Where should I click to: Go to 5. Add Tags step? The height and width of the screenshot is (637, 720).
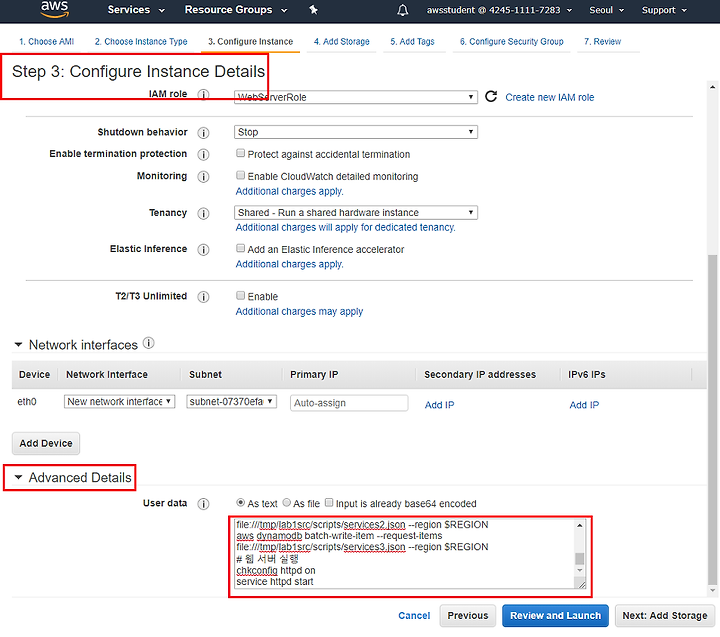[x=412, y=41]
